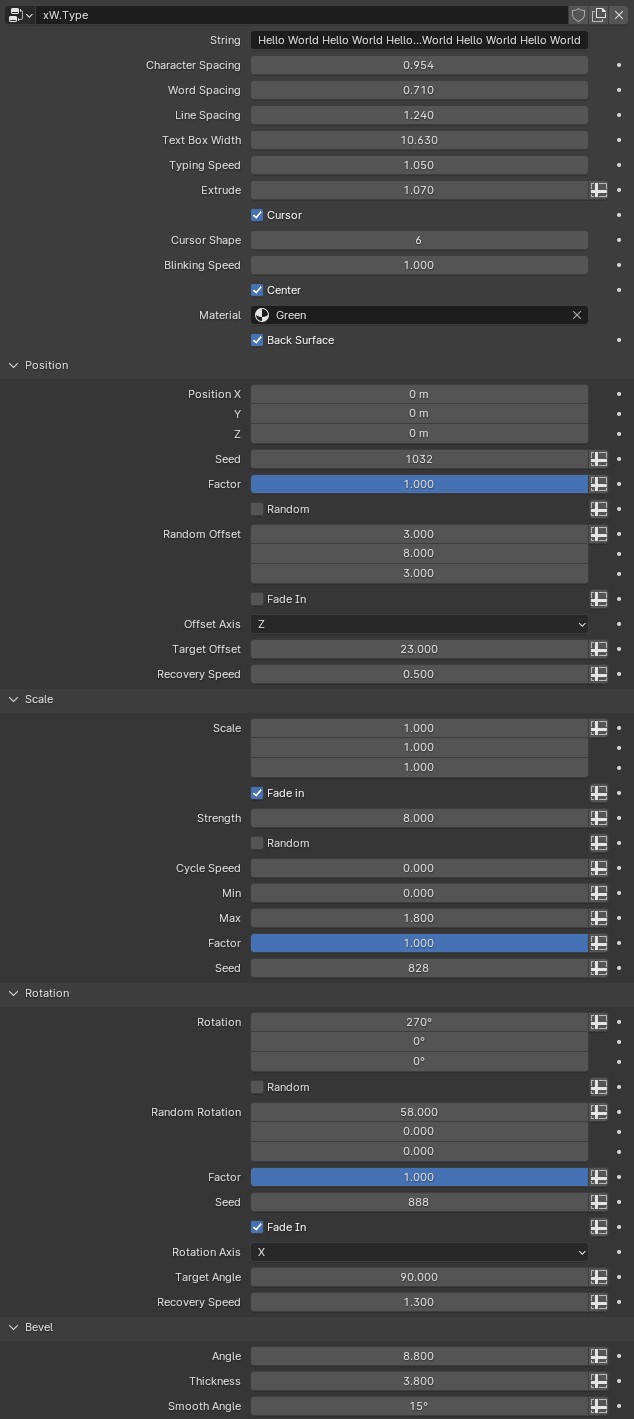Disable the Cursor checkbox
Screen dimensions: 634x1419
click(258, 215)
